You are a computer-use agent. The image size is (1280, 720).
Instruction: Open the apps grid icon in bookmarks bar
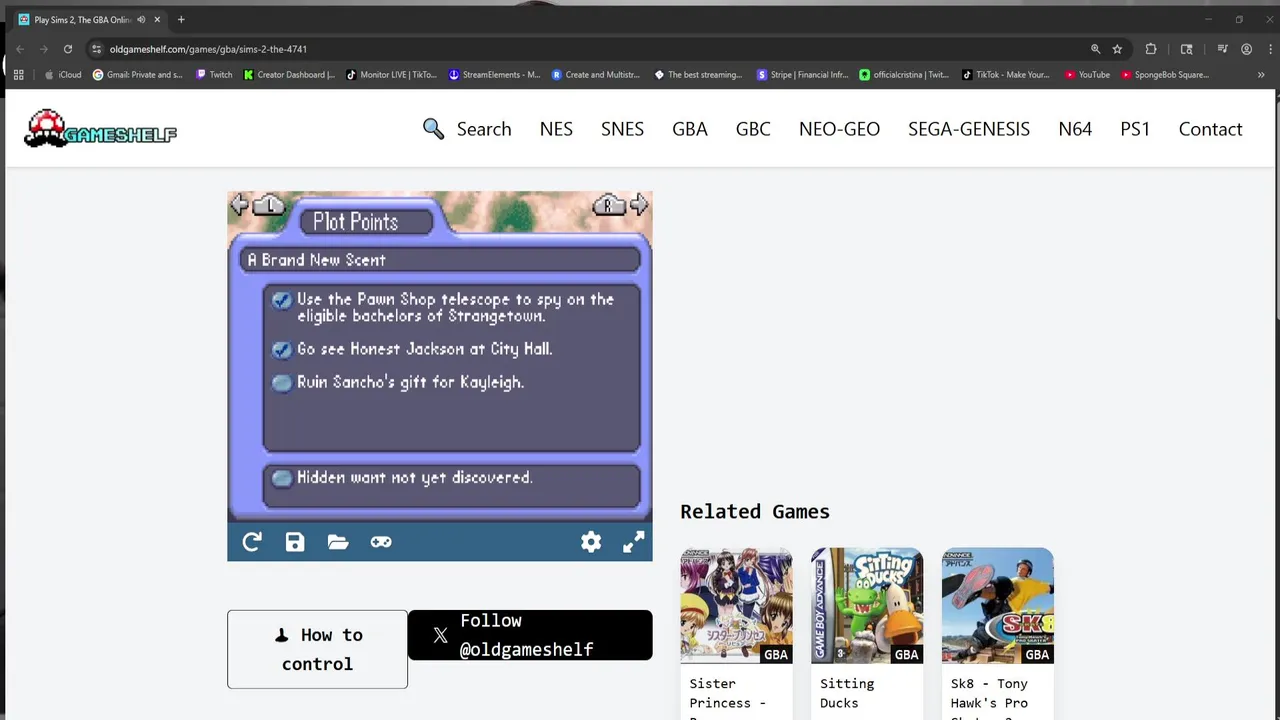pos(18,75)
